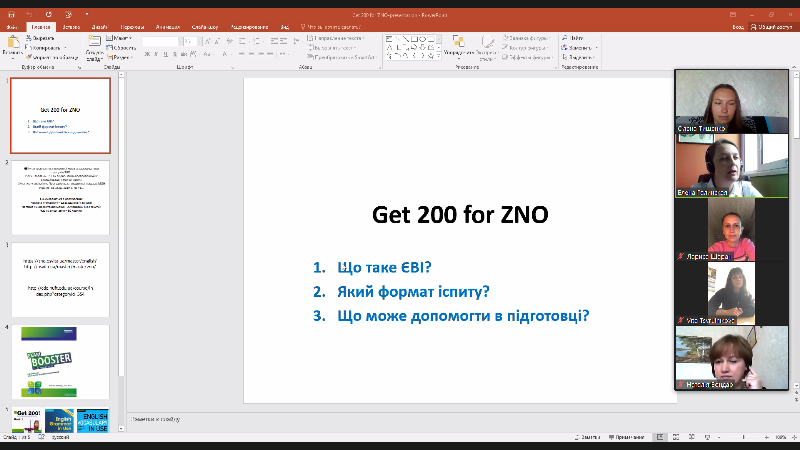Screen dimensions: 800x450
Task: Click Вырезать (Cut) scissors button
Action: coord(40,38)
